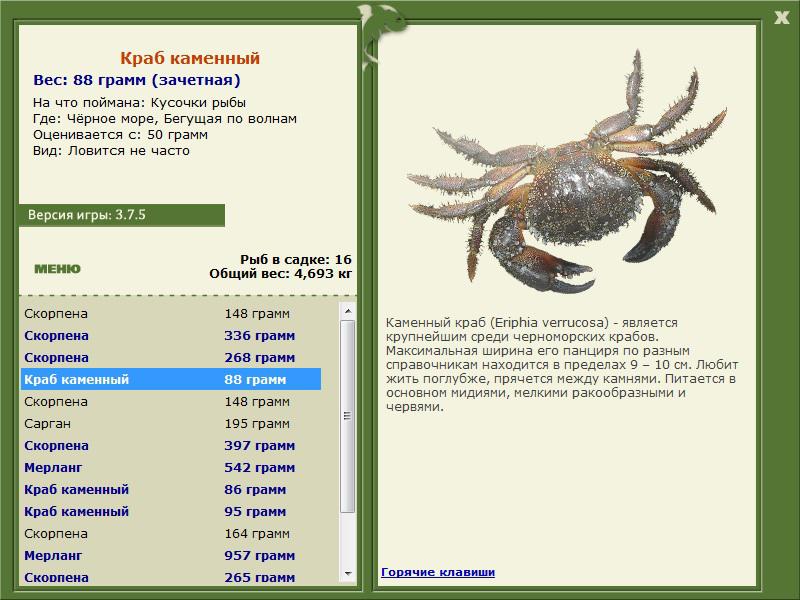Click the Вид: Ловится не часто line
Image resolution: width=800 pixels, height=600 pixels.
point(111,151)
